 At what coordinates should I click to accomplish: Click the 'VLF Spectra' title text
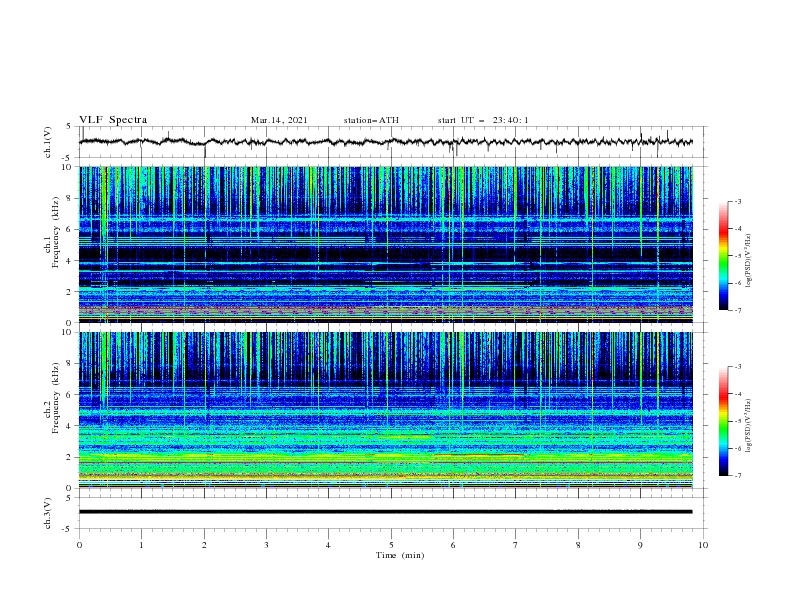(x=113, y=120)
